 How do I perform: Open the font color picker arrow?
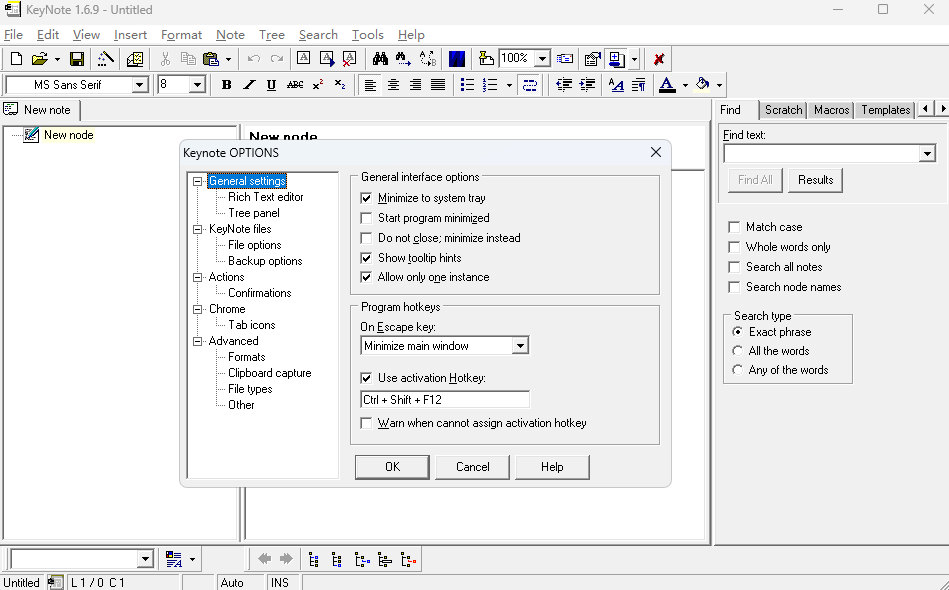685,85
